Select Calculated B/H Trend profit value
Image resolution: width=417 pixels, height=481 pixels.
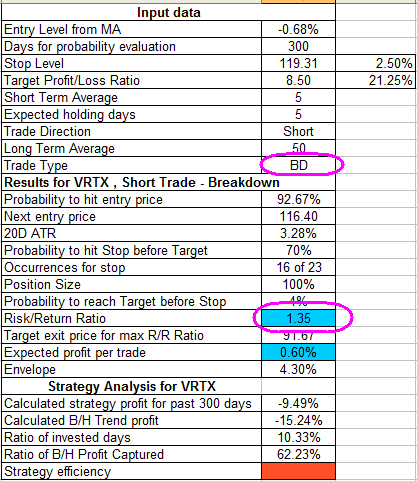(298, 420)
